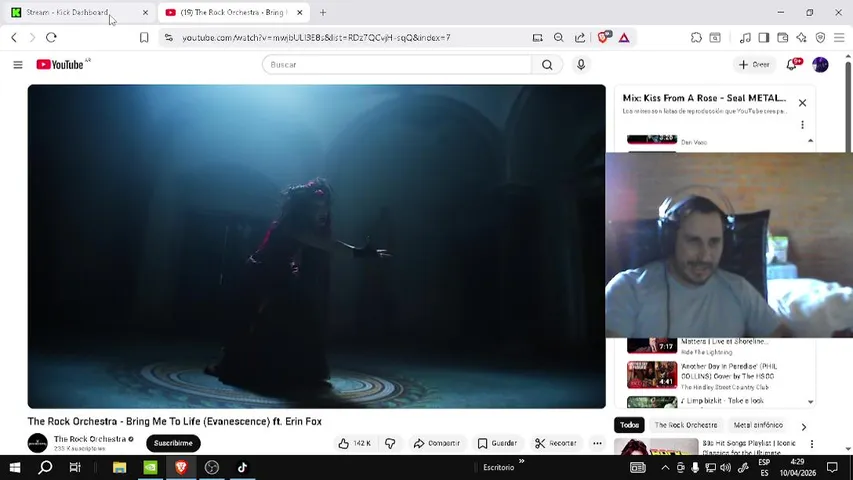Viewport: 853px width, 480px height.
Task: Show more filter chips with right chevron
Action: point(803,427)
